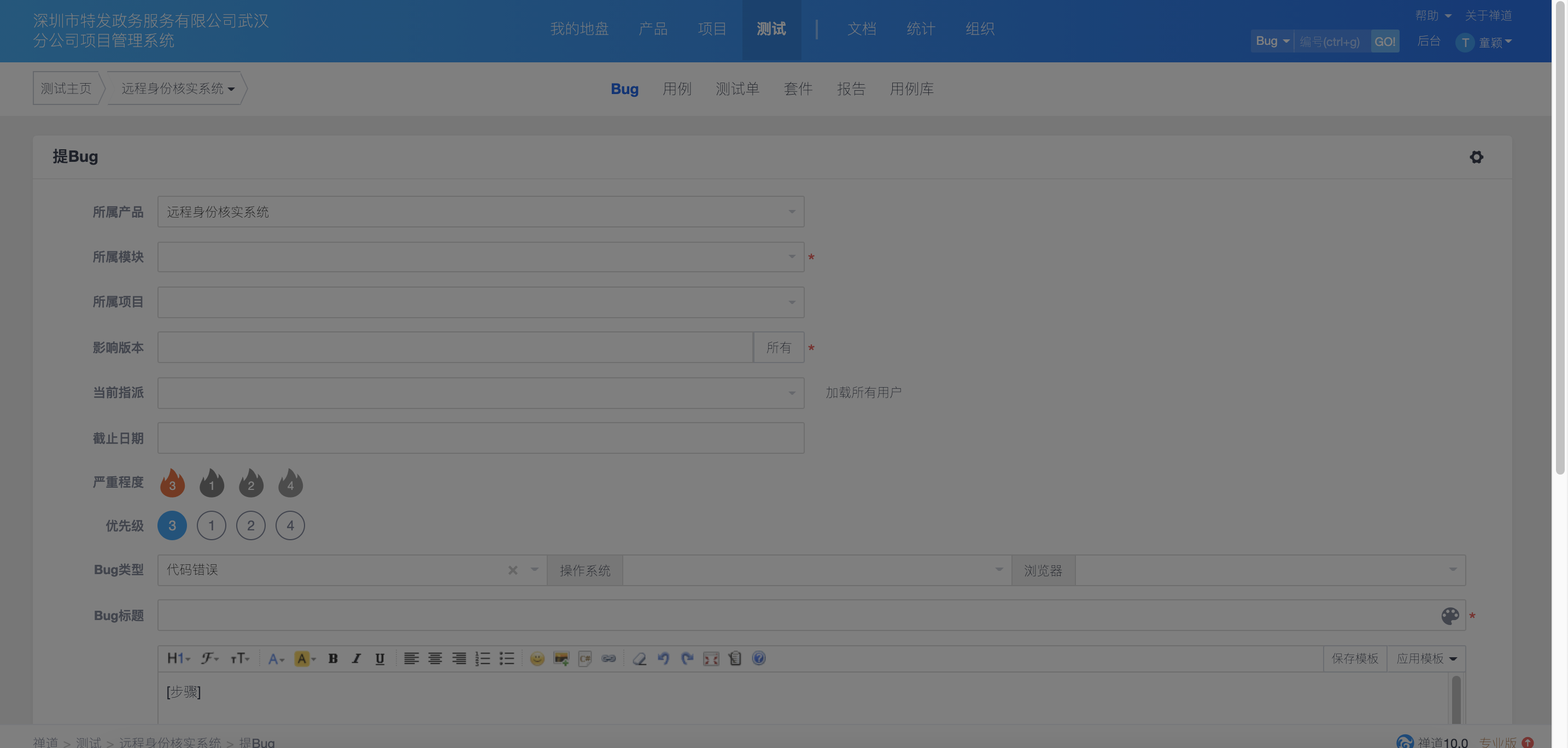The width and height of the screenshot is (1568, 748).
Task: Click the insert hyperlink icon
Action: tap(608, 658)
